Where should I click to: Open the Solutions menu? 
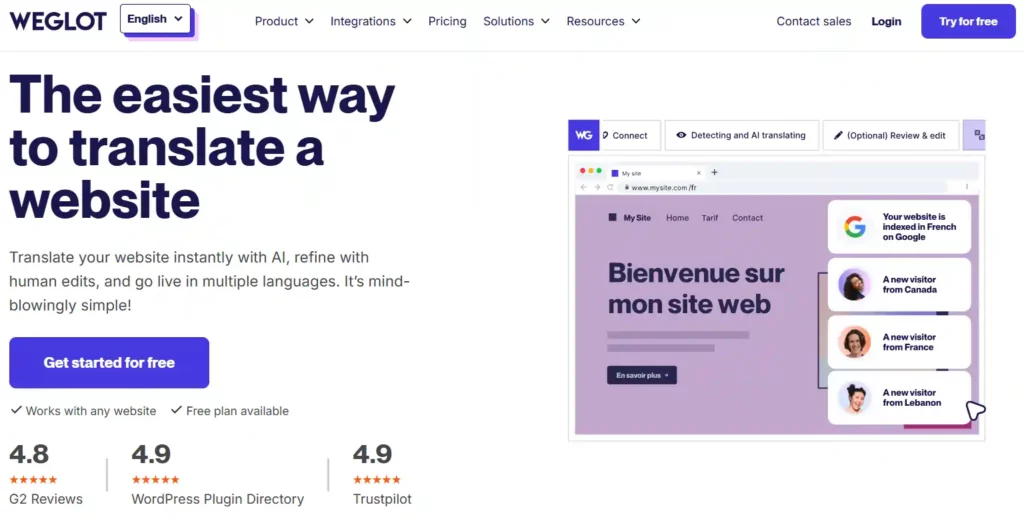(516, 21)
